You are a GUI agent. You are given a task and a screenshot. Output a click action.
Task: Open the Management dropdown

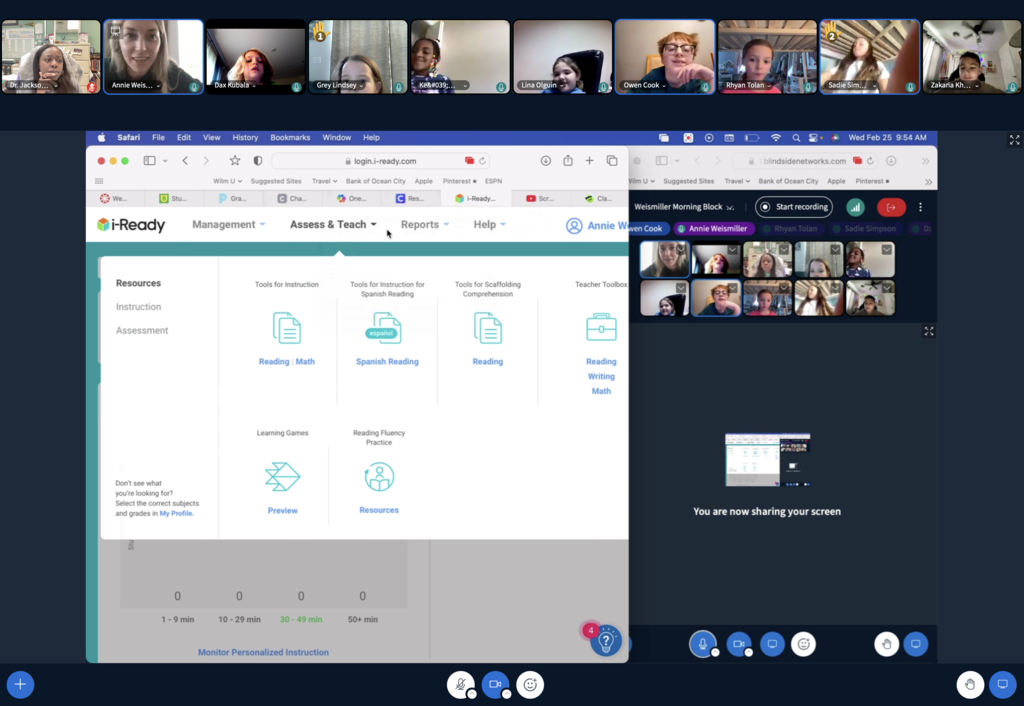228,224
